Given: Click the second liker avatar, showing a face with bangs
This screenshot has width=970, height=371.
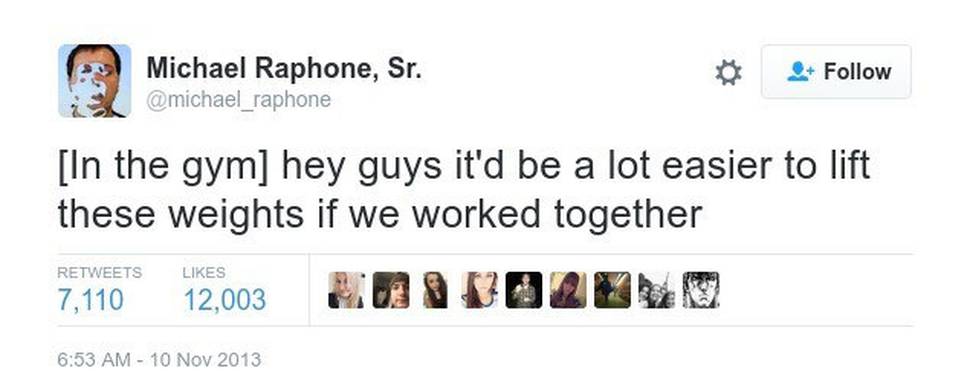Looking at the screenshot, I should point(391,290).
